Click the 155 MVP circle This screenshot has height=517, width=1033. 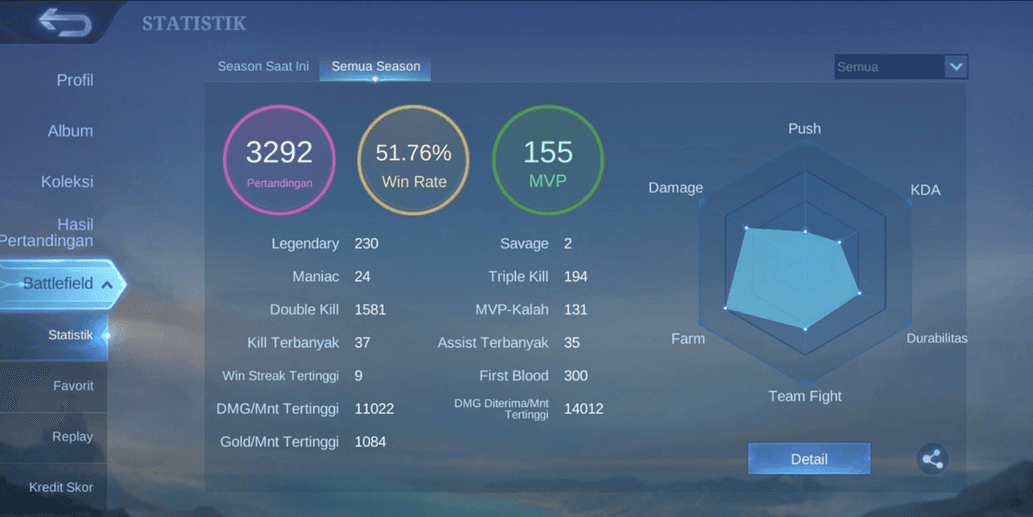point(548,160)
